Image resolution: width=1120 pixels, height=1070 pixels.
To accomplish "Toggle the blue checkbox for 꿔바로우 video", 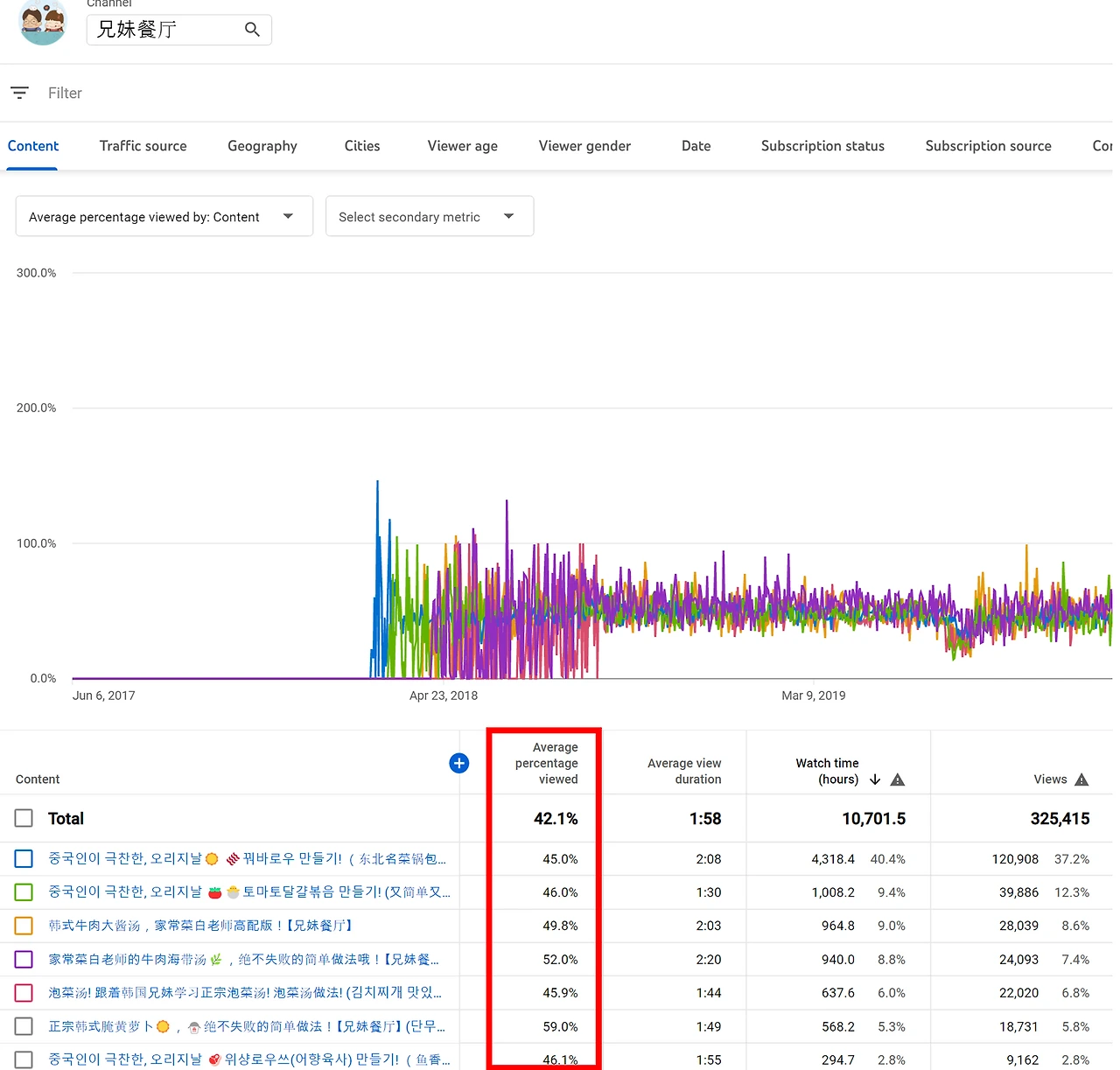I will point(24,859).
